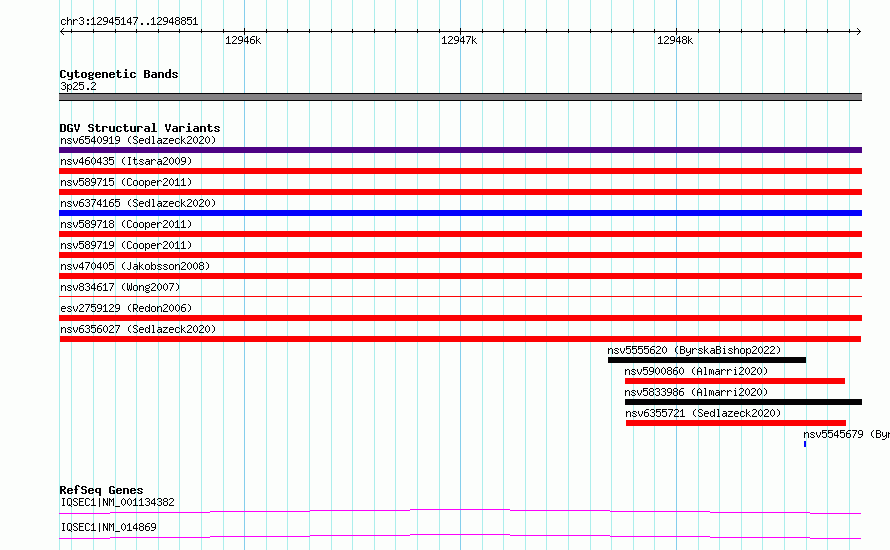Select the red nsv589718 variant bar
The width and height of the screenshot is (890, 550).
(460, 234)
